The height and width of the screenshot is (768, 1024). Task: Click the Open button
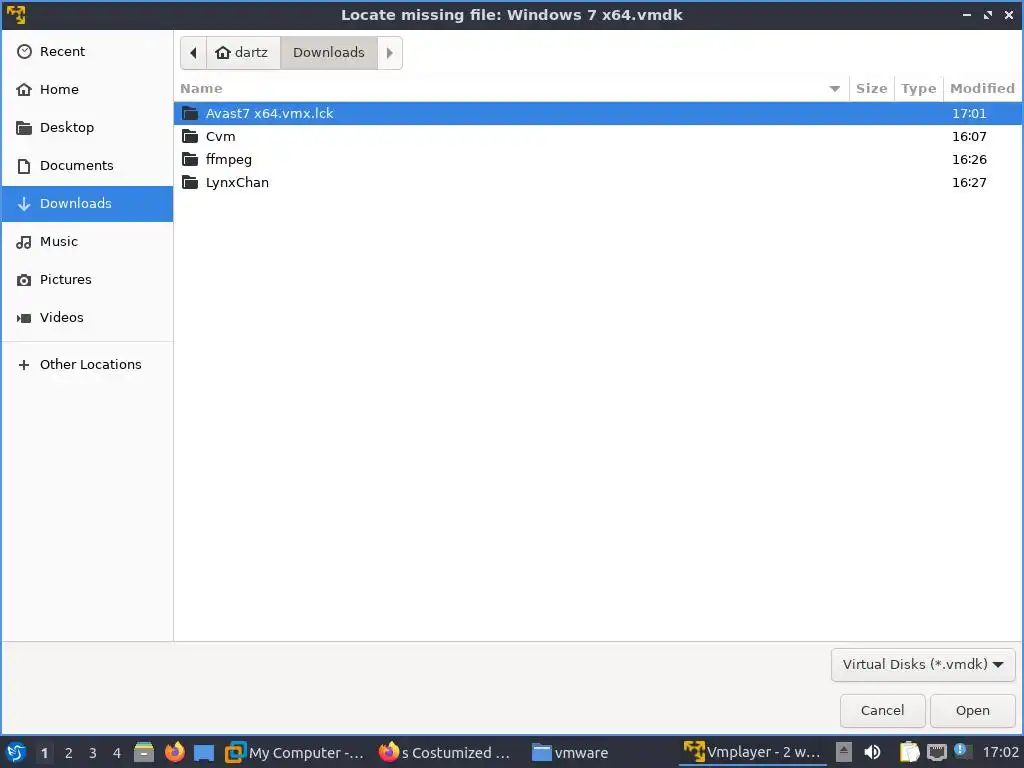coord(972,711)
